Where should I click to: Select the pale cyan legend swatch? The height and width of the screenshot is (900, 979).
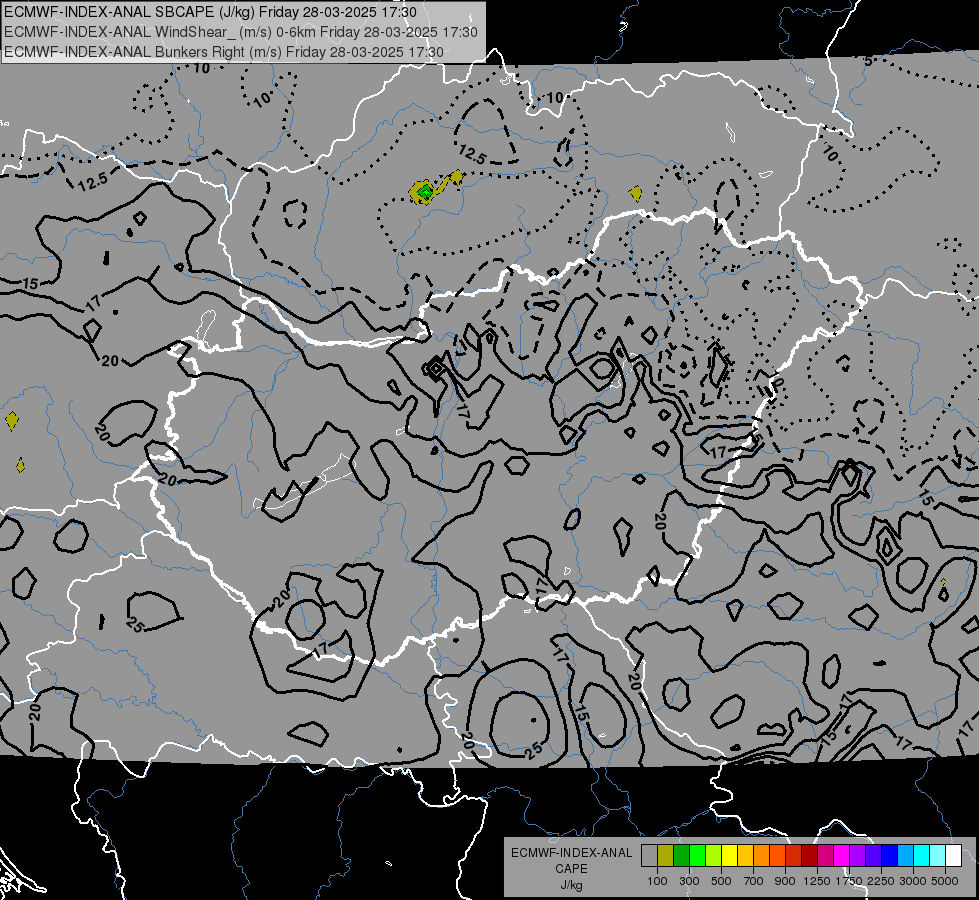(x=937, y=856)
